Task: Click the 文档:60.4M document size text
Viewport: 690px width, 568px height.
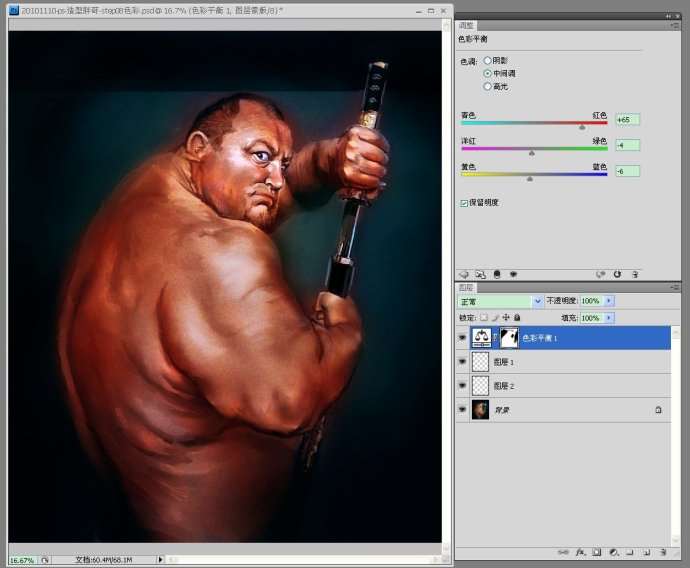Action: [x=104, y=560]
